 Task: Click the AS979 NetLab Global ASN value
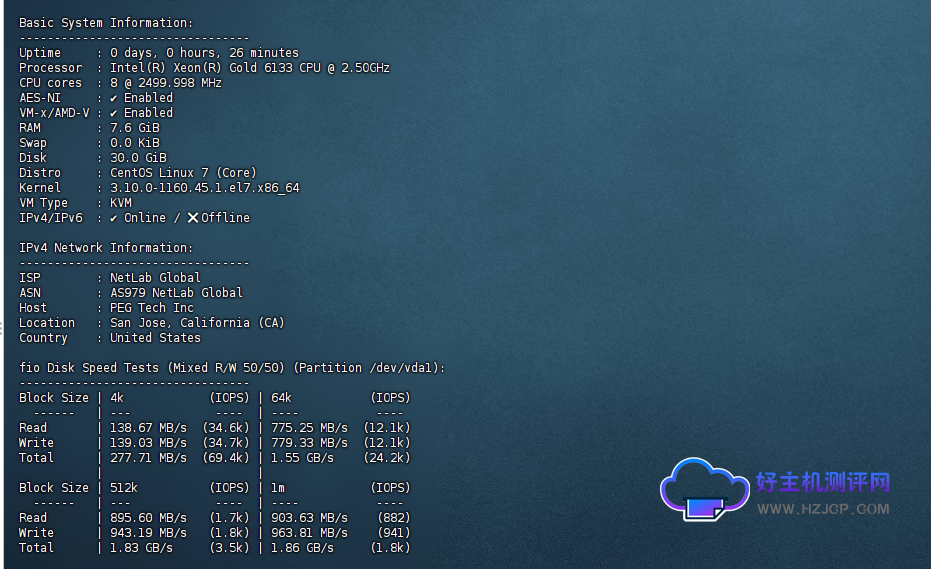(x=176, y=293)
